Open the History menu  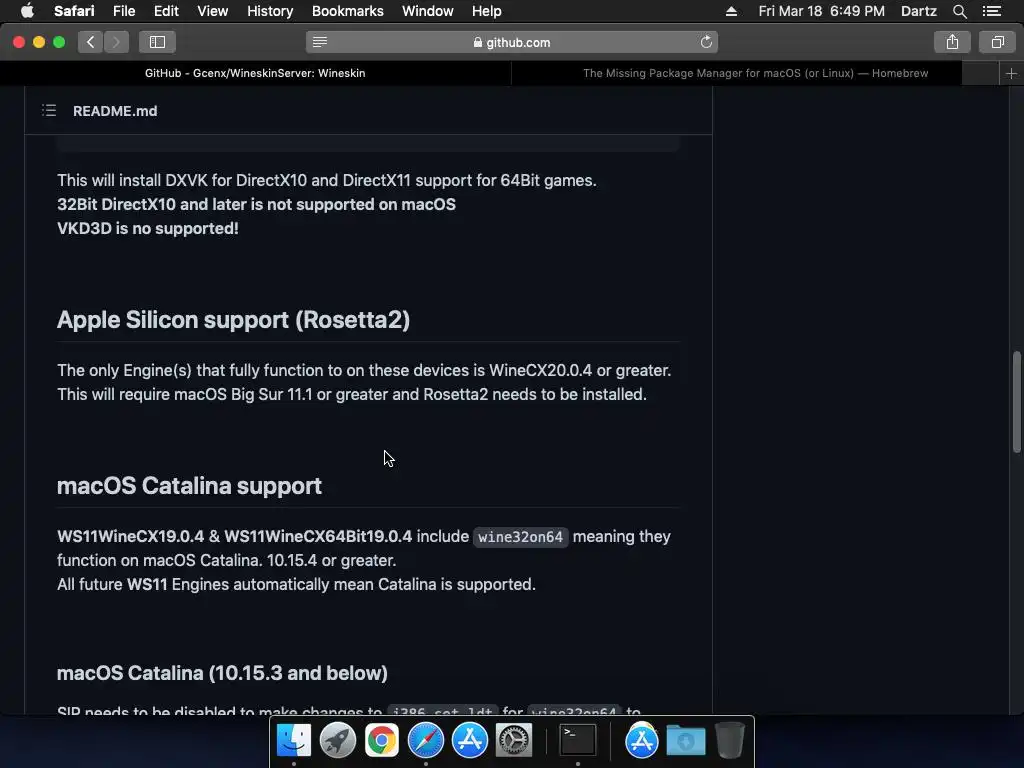(x=270, y=11)
